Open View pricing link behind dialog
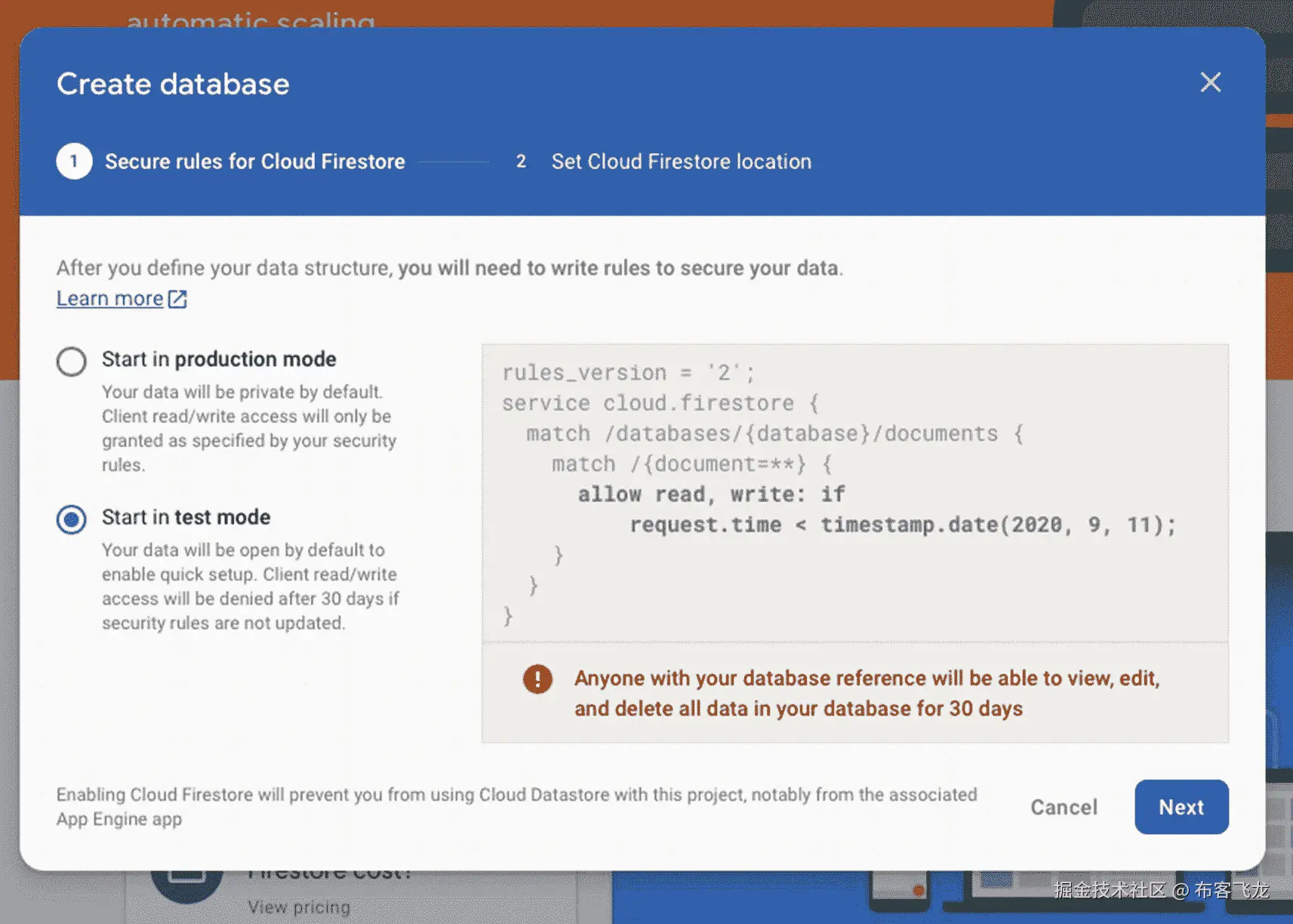This screenshot has height=924, width=1293. coord(299,907)
